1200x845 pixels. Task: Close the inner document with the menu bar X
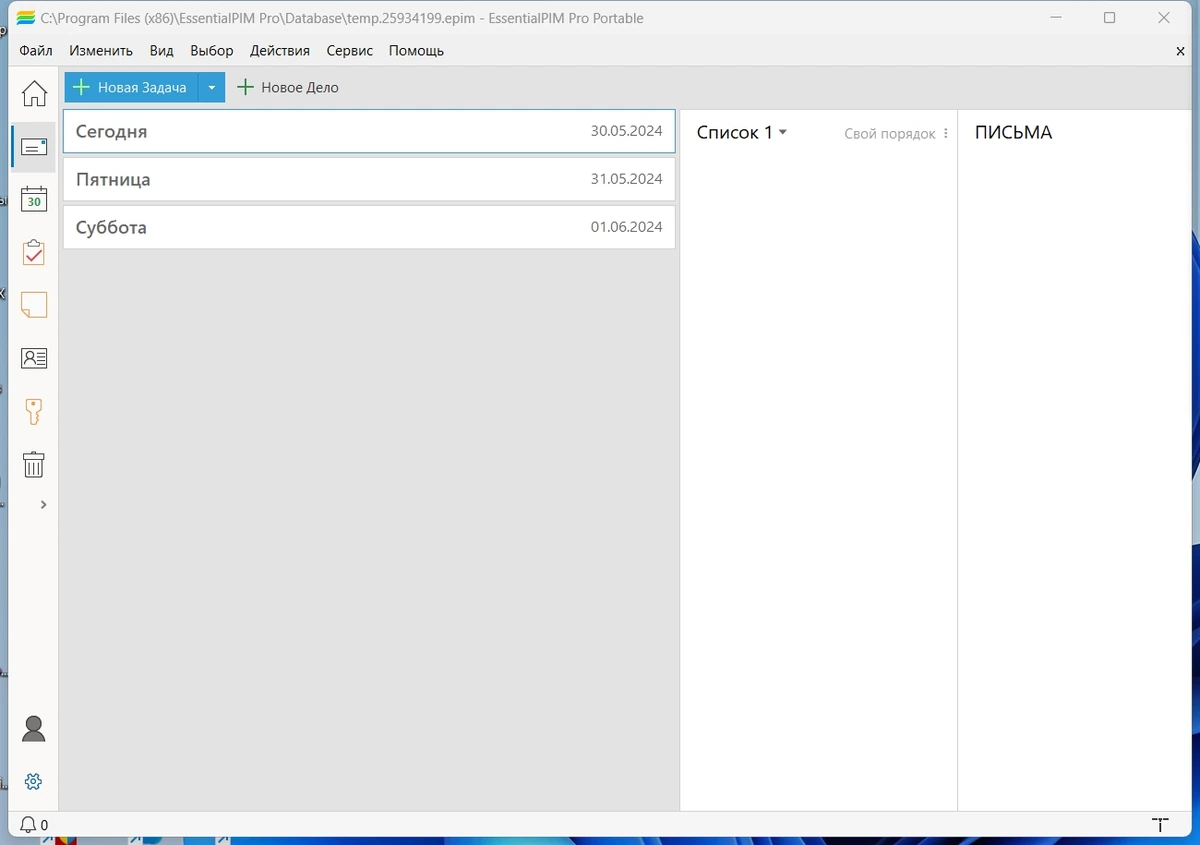pyautogui.click(x=1181, y=51)
